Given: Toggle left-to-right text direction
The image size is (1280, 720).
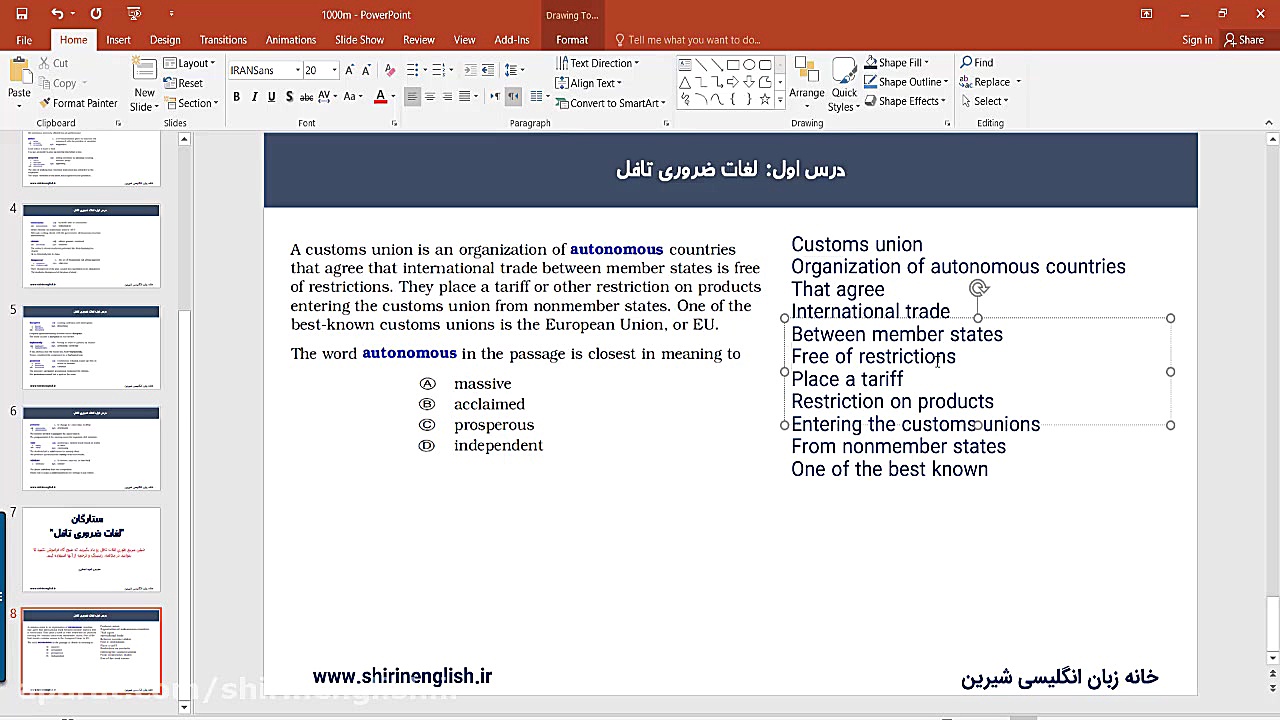Looking at the screenshot, I should point(496,97).
